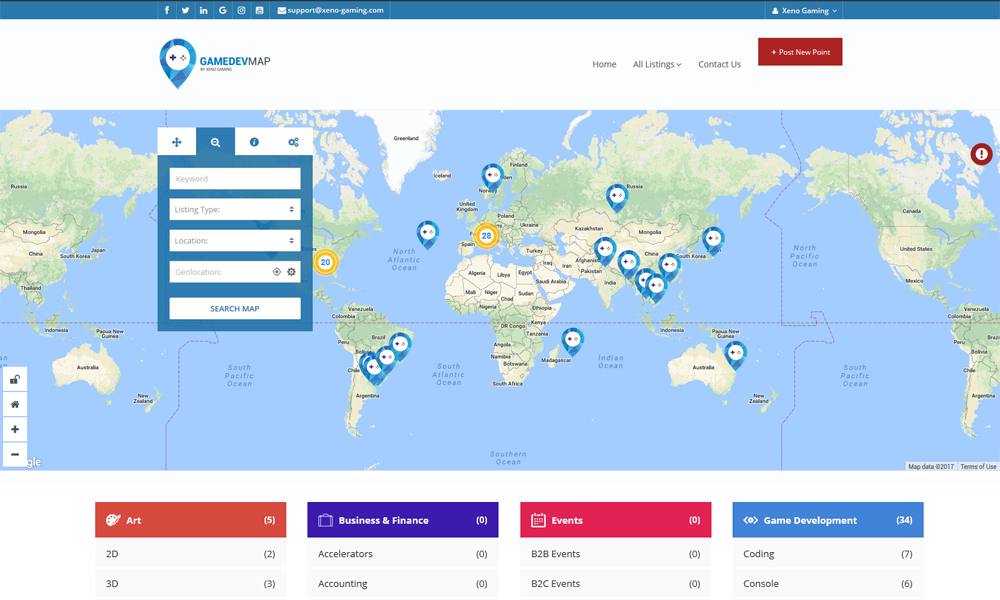Toggle the map lock icon
Viewport: 1000px width, 600px height.
(x=14, y=380)
